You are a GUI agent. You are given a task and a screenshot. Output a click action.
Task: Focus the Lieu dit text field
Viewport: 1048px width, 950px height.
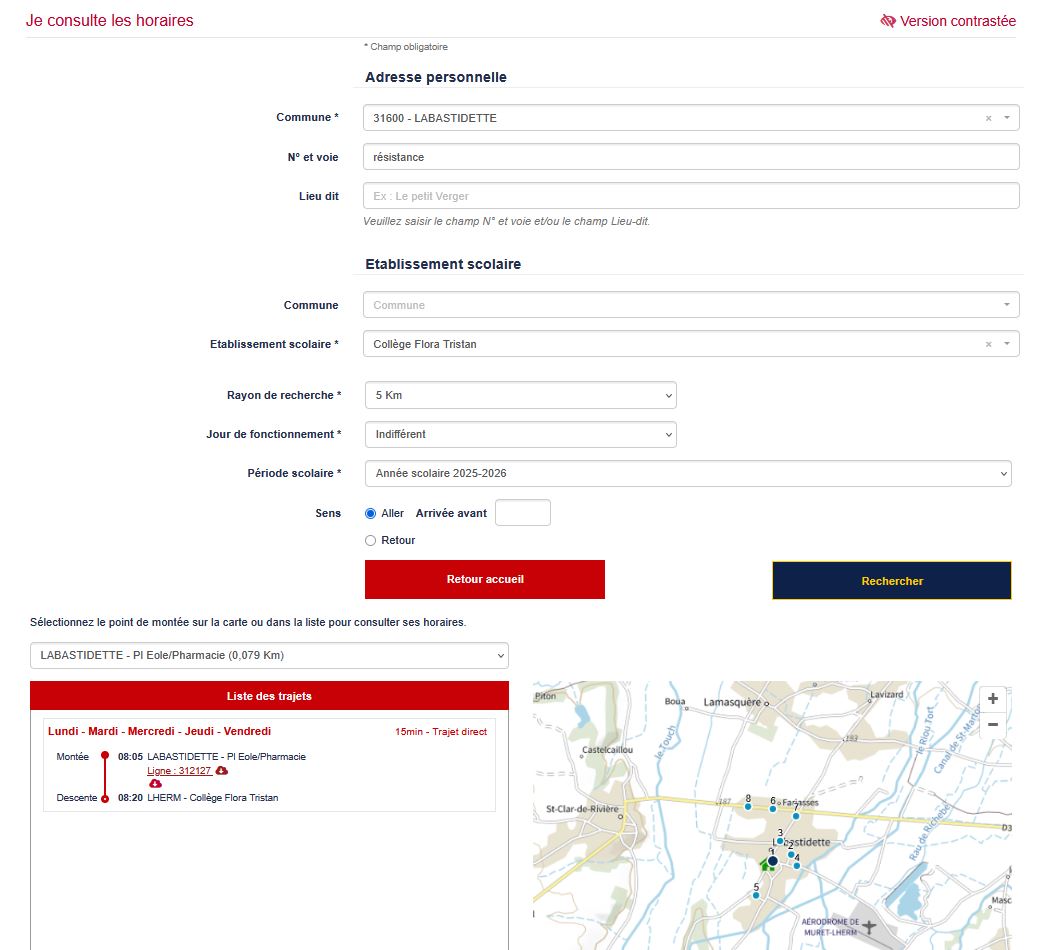pos(691,196)
